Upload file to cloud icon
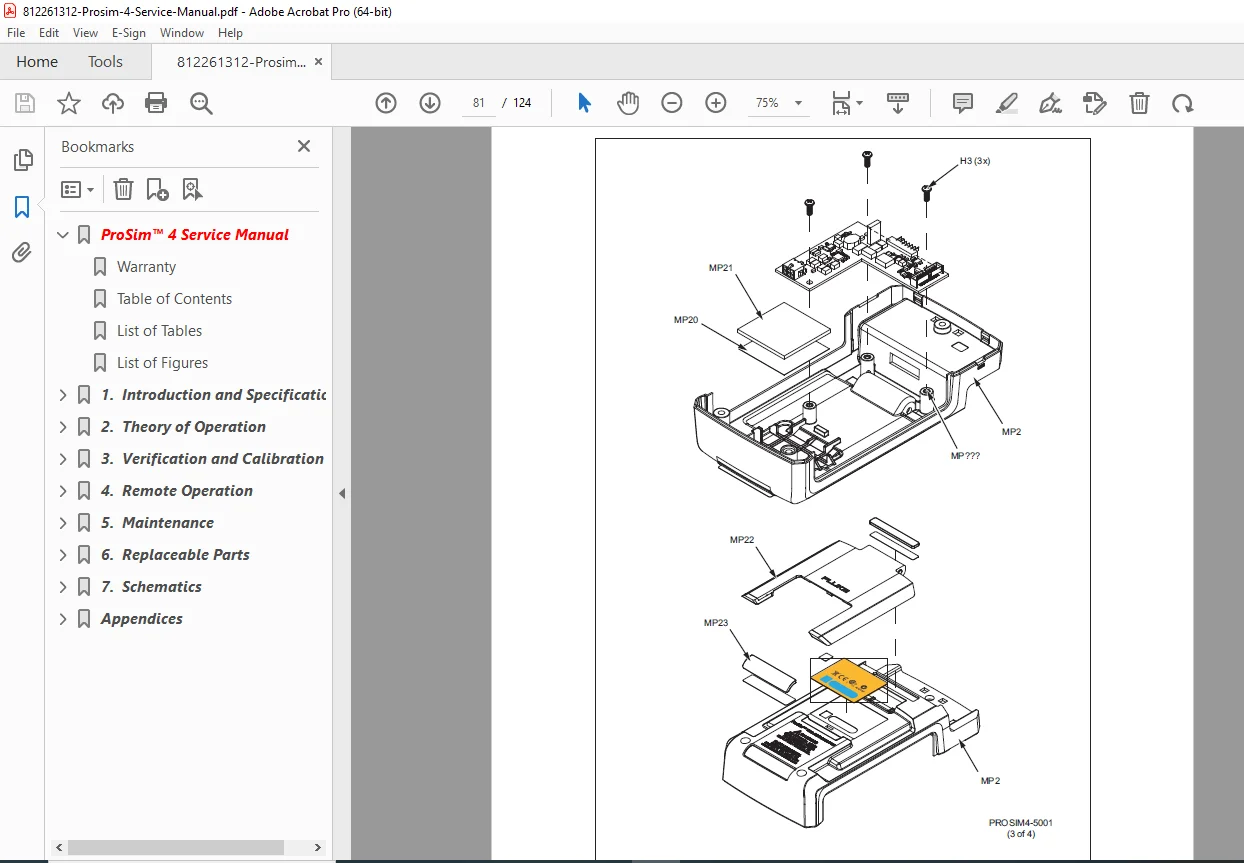This screenshot has width=1244, height=863. coord(113,103)
